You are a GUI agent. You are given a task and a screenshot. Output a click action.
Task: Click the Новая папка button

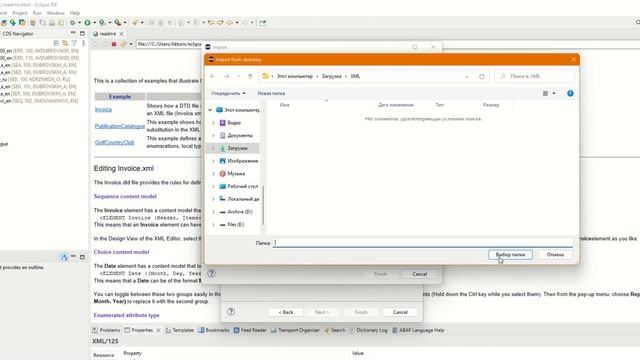coord(271,93)
